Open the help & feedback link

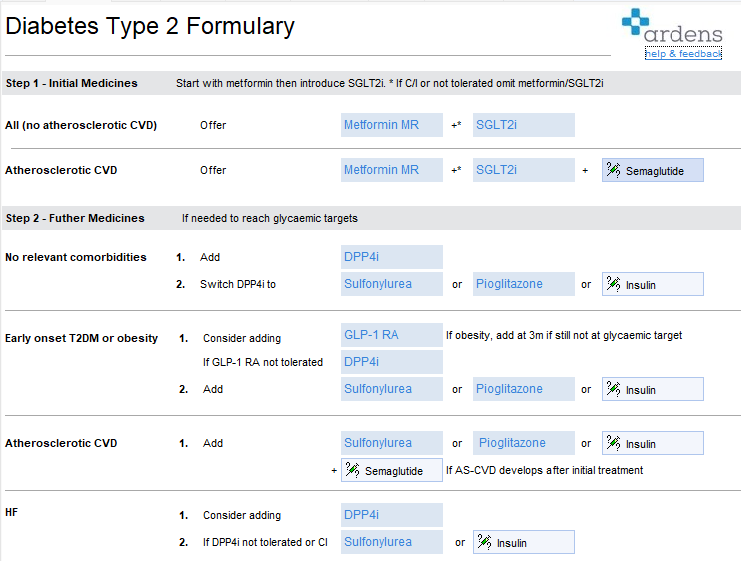pyautogui.click(x=682, y=54)
